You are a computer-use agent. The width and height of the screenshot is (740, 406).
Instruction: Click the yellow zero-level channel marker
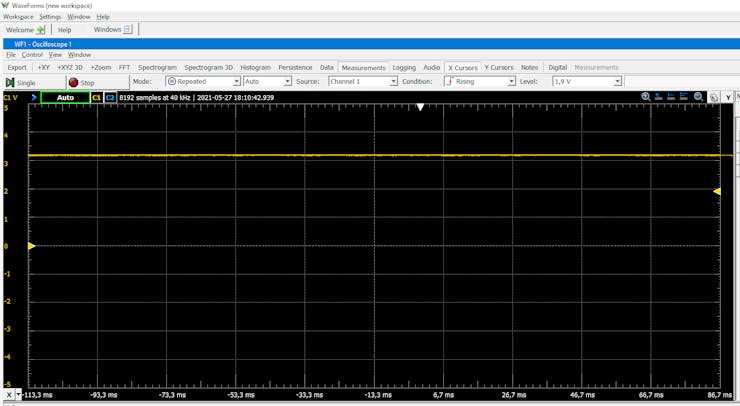click(x=32, y=246)
